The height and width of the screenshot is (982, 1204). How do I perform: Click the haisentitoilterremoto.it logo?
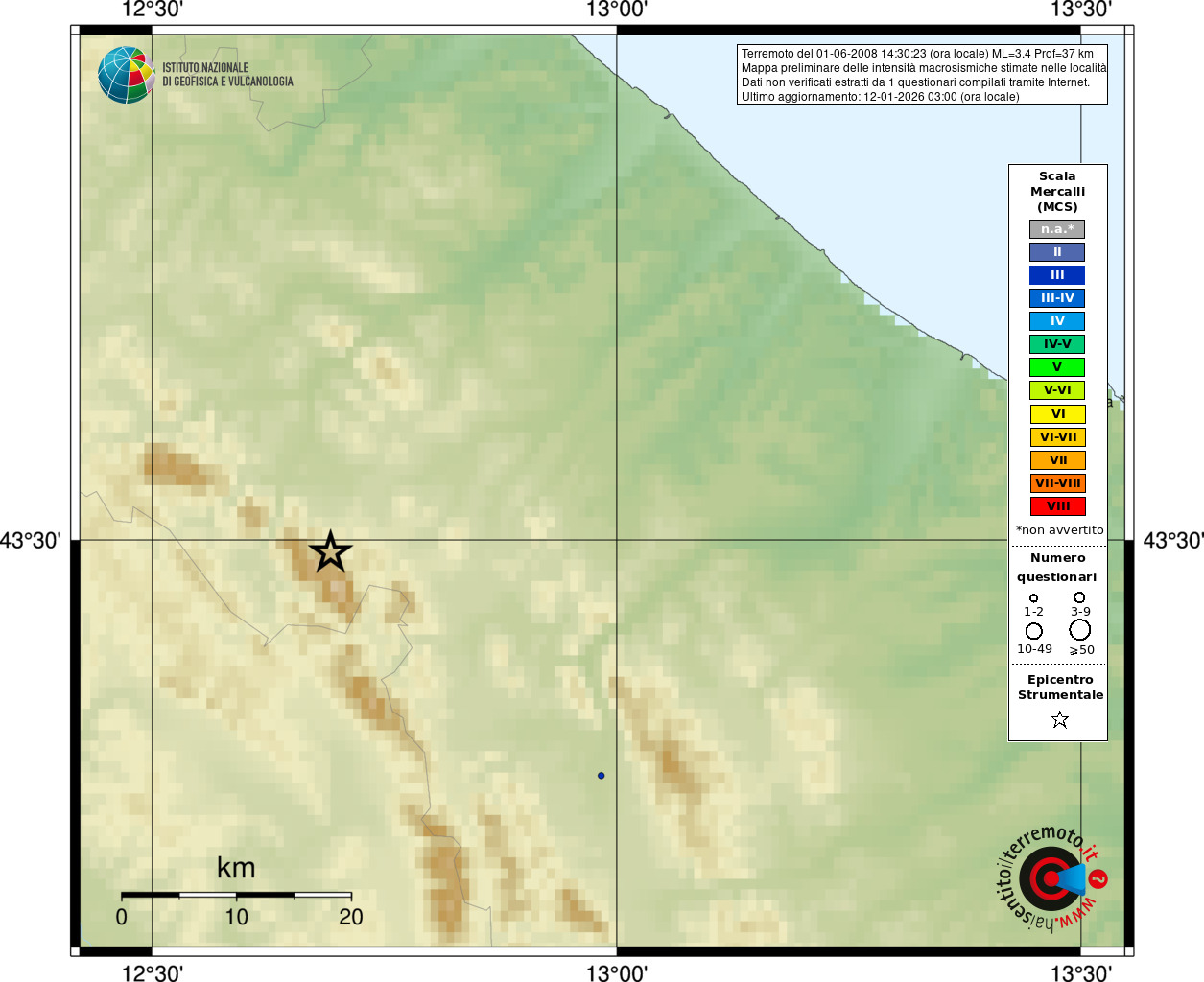click(1052, 877)
